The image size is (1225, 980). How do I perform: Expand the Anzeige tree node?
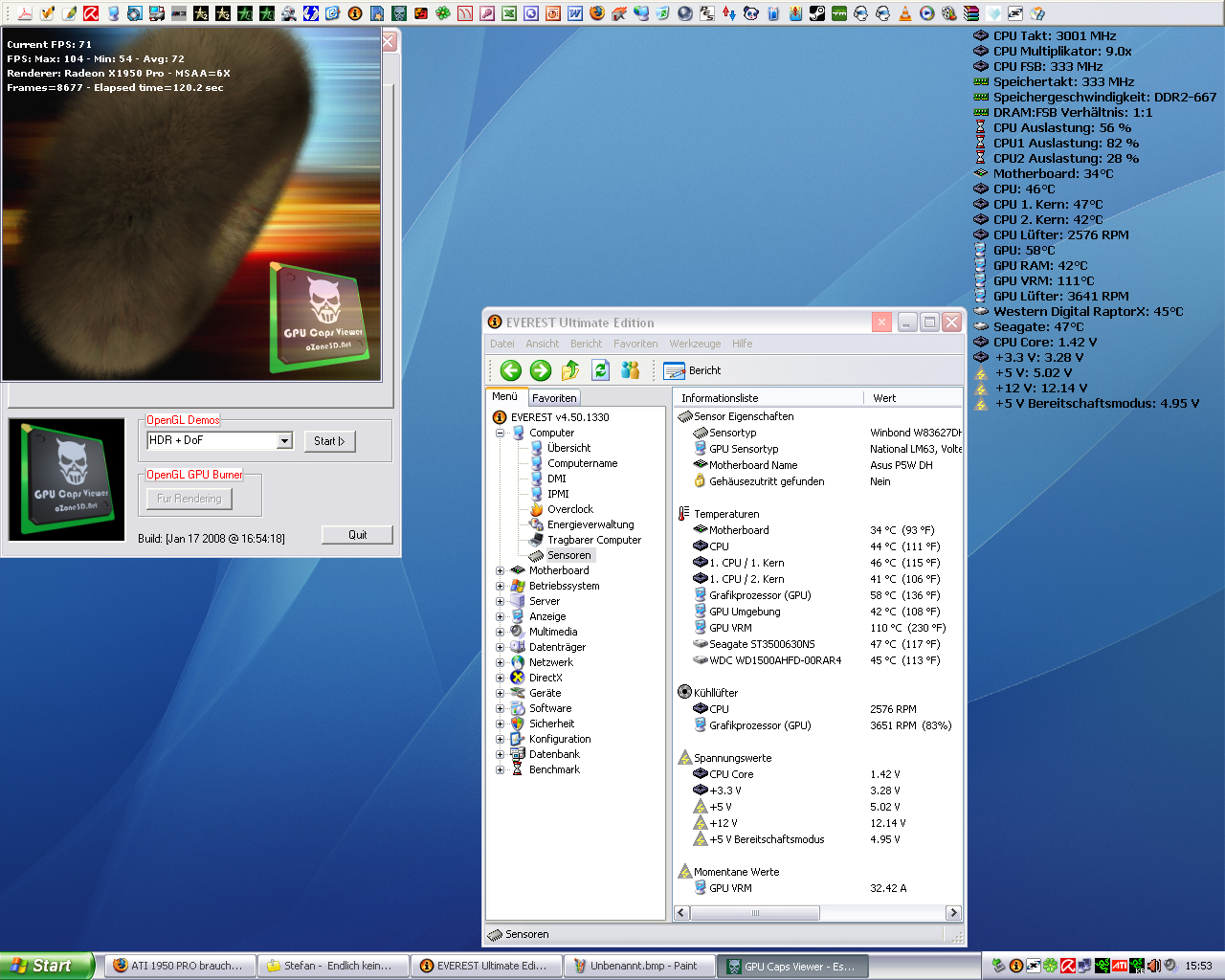coord(500,616)
